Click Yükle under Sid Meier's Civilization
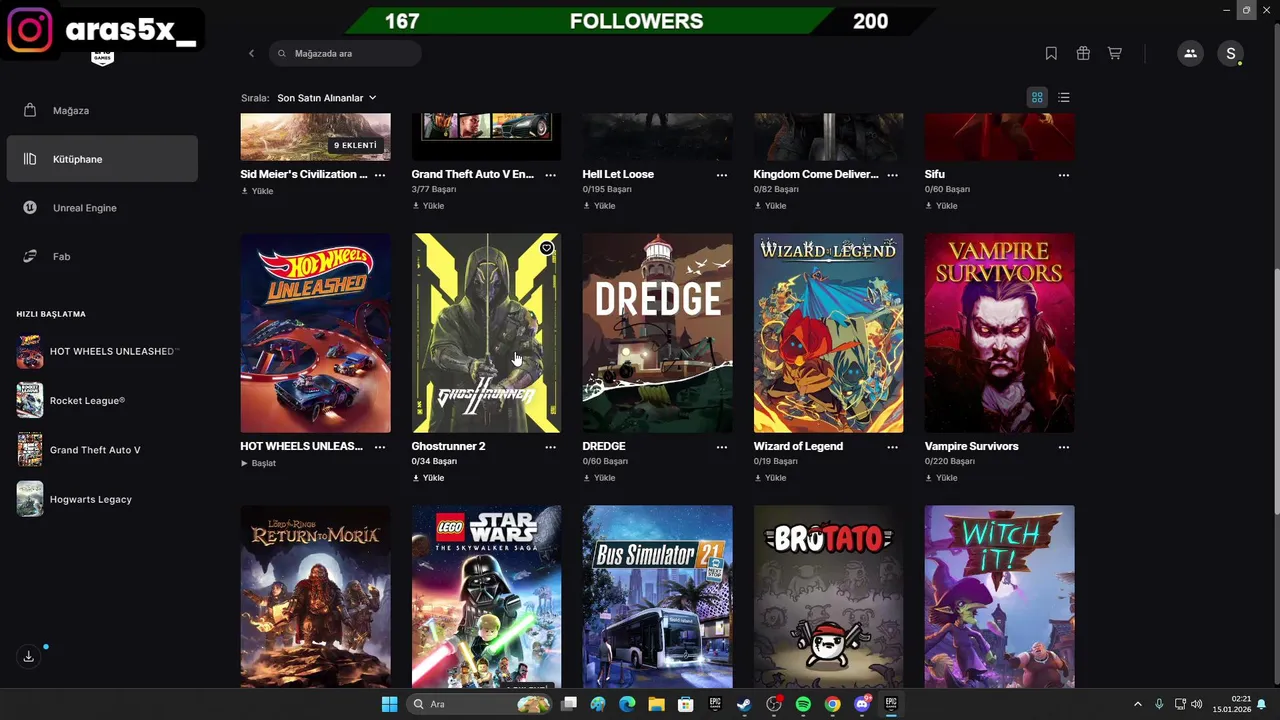Image resolution: width=1280 pixels, height=720 pixels. (x=257, y=191)
